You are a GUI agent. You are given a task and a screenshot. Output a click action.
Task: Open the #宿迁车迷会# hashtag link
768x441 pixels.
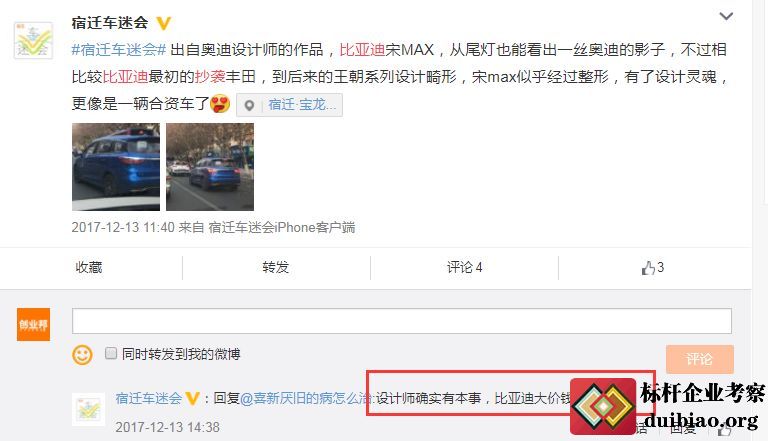pos(119,49)
